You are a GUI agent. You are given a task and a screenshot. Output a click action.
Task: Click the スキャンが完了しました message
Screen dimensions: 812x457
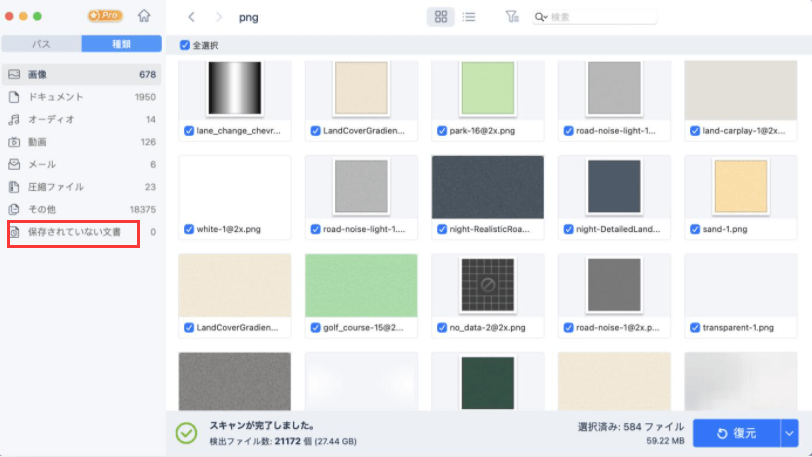262,425
